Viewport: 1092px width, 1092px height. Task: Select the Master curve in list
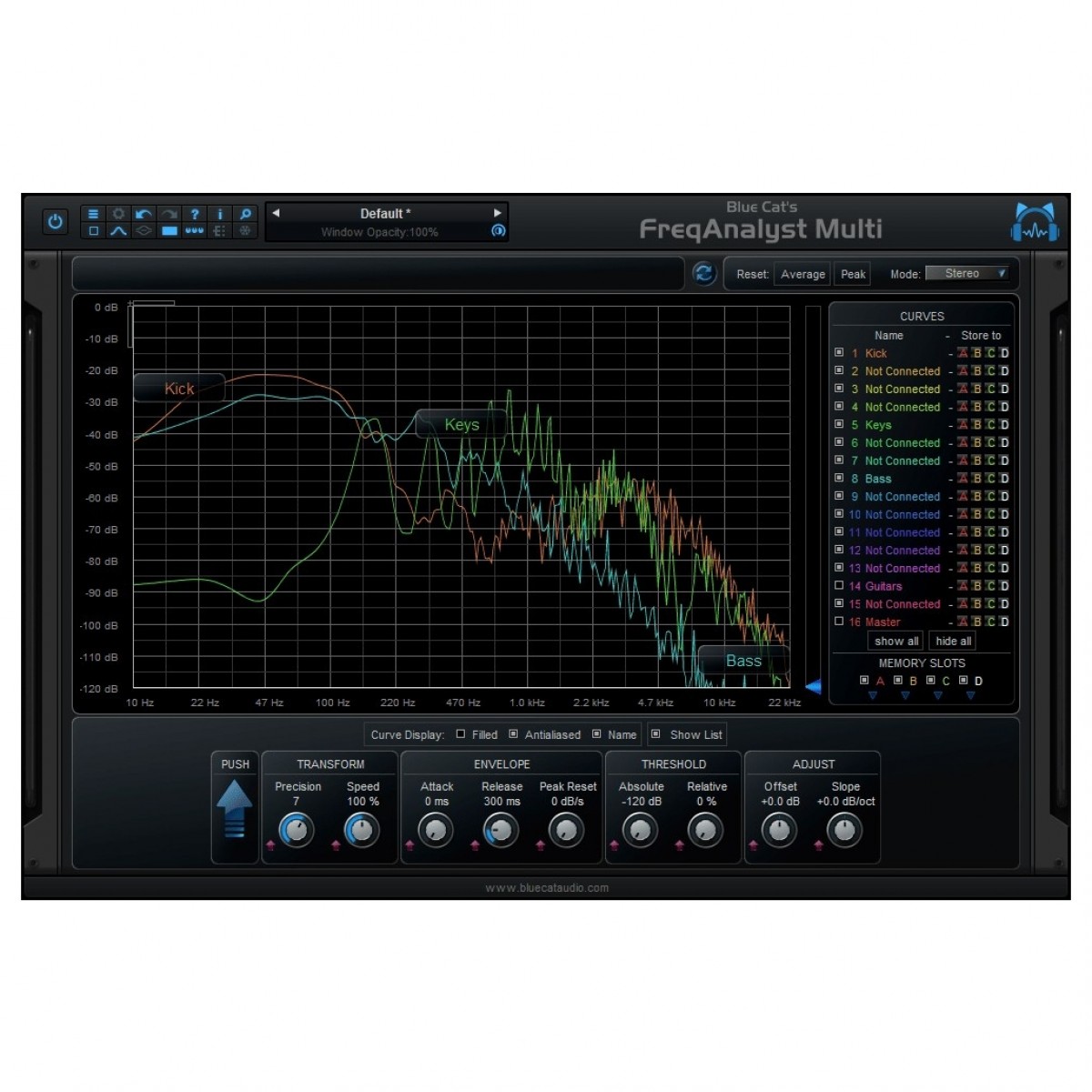882,622
